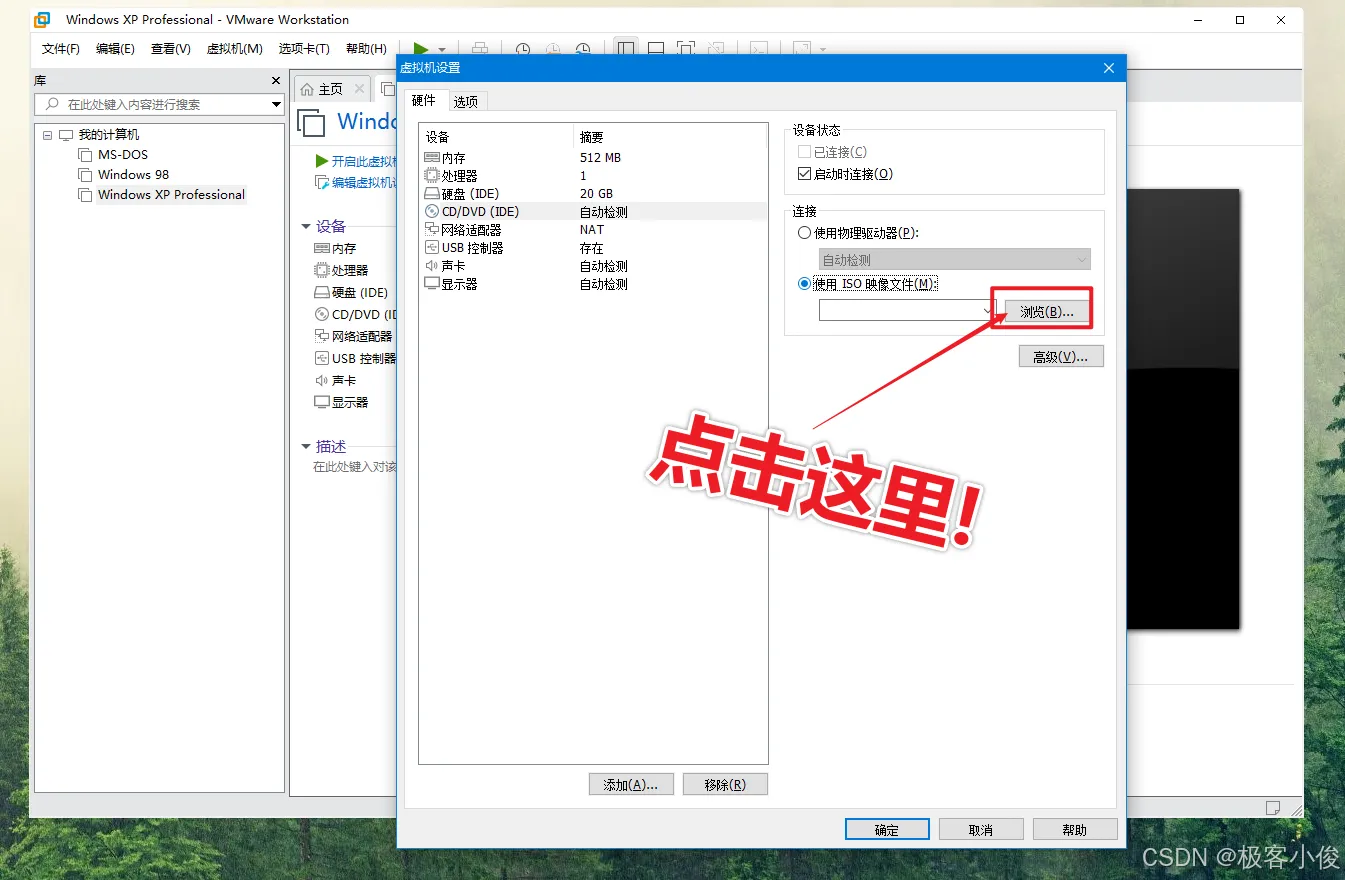Click the 高级(V)... button
The image size is (1345, 880).
[x=1061, y=357]
